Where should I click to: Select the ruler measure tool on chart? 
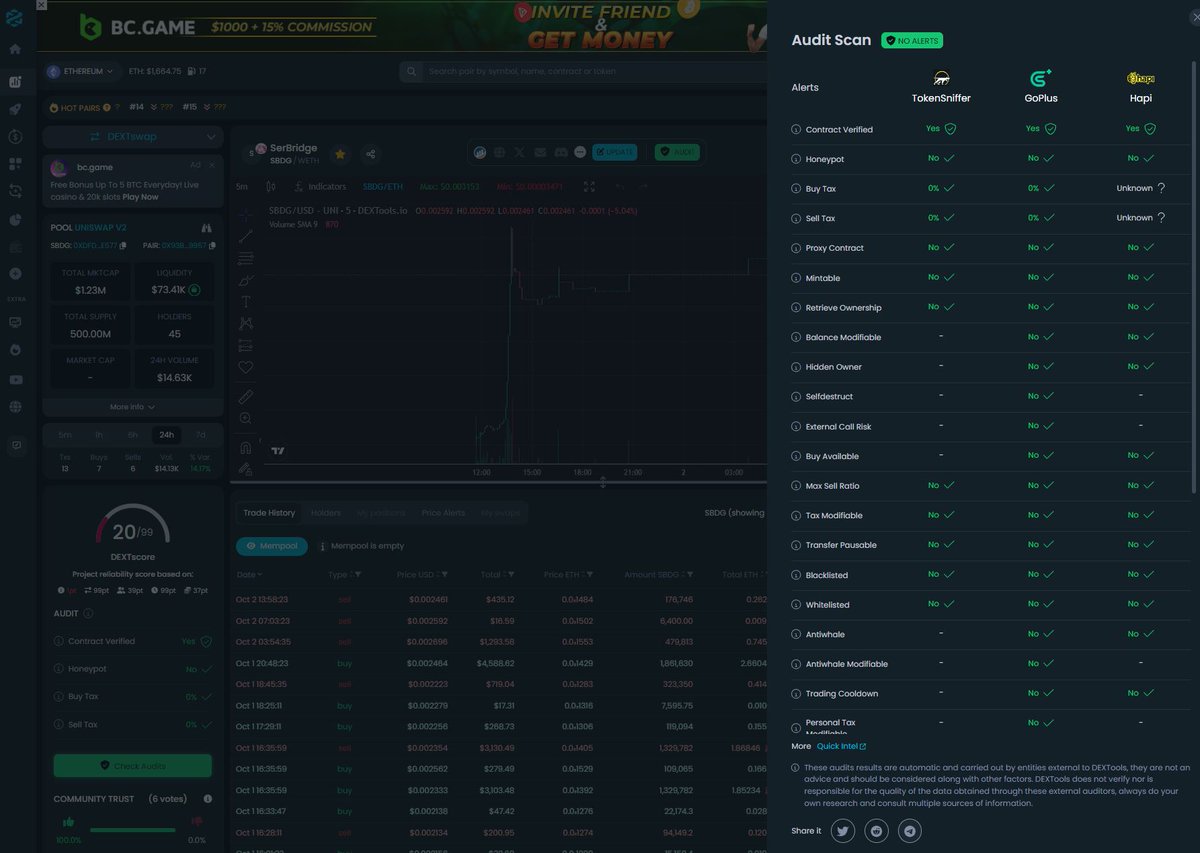tap(246, 396)
